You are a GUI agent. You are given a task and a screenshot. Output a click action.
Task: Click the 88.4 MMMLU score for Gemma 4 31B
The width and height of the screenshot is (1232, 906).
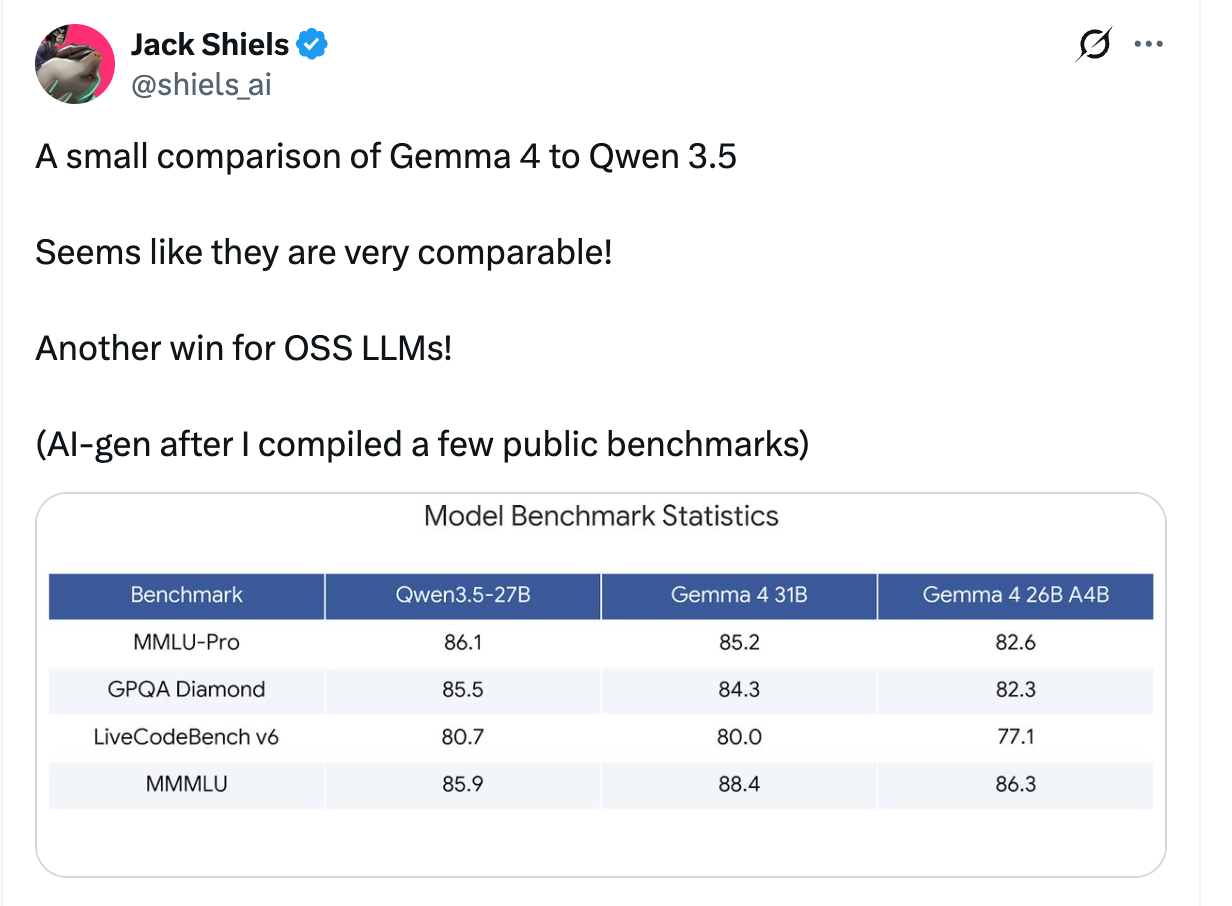click(x=739, y=785)
